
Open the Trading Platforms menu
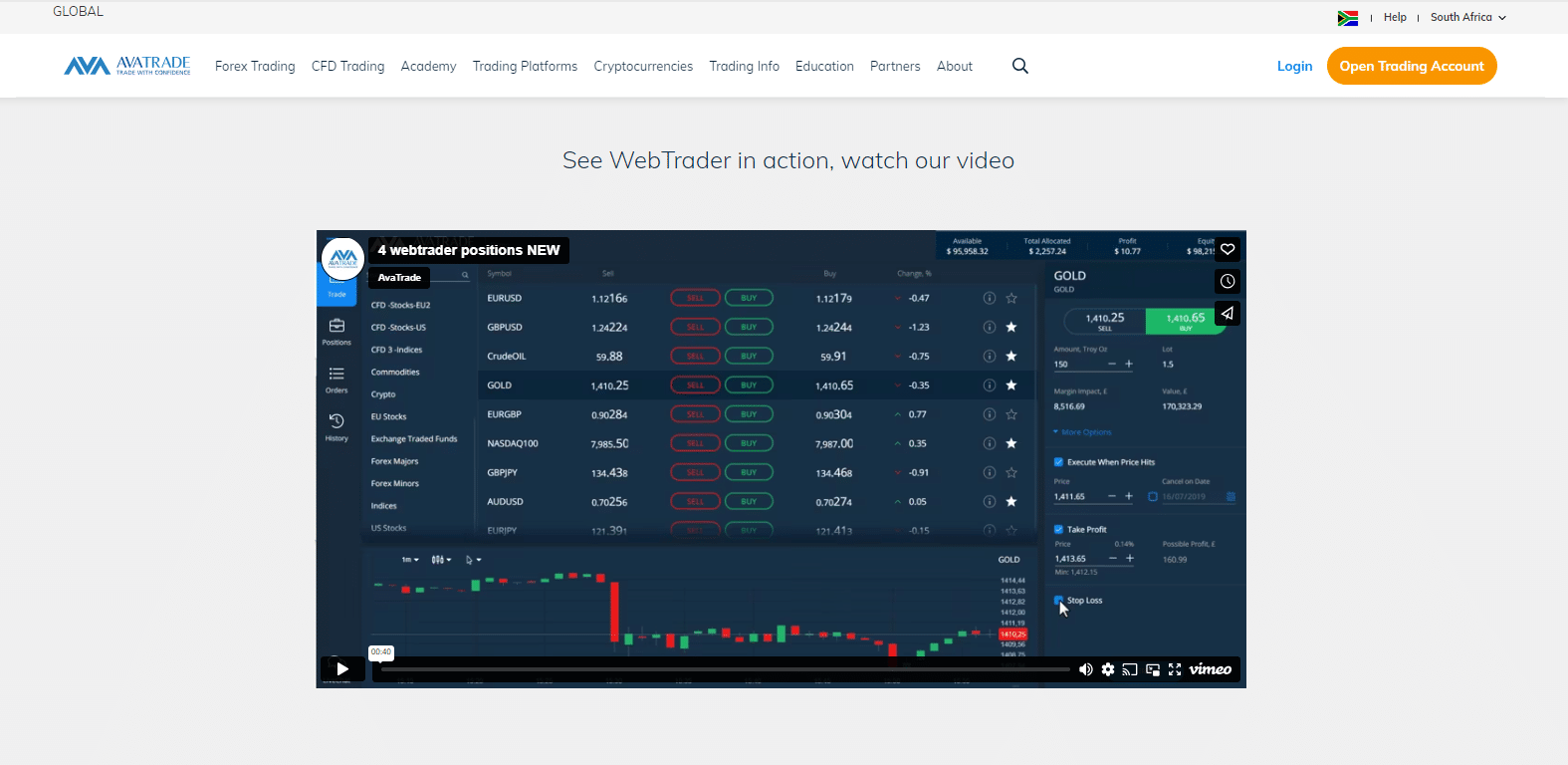tap(525, 66)
